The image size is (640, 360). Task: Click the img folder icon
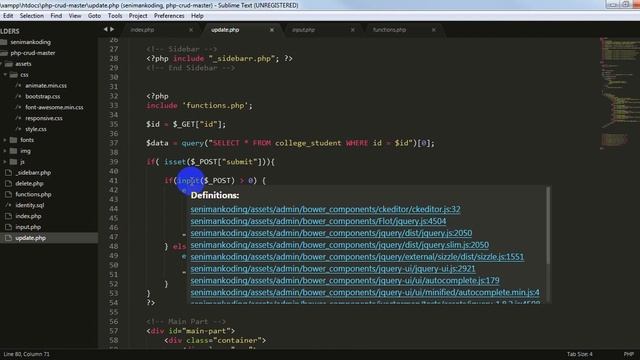coord(13,151)
